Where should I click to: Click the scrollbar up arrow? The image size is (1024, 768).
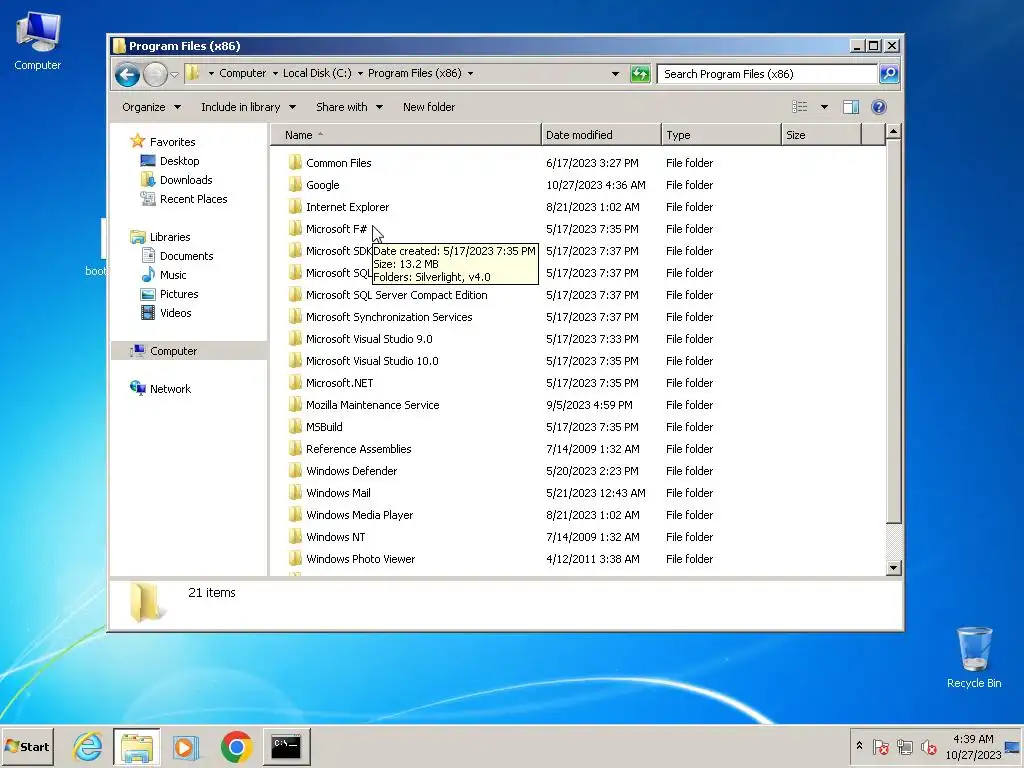pos(893,131)
